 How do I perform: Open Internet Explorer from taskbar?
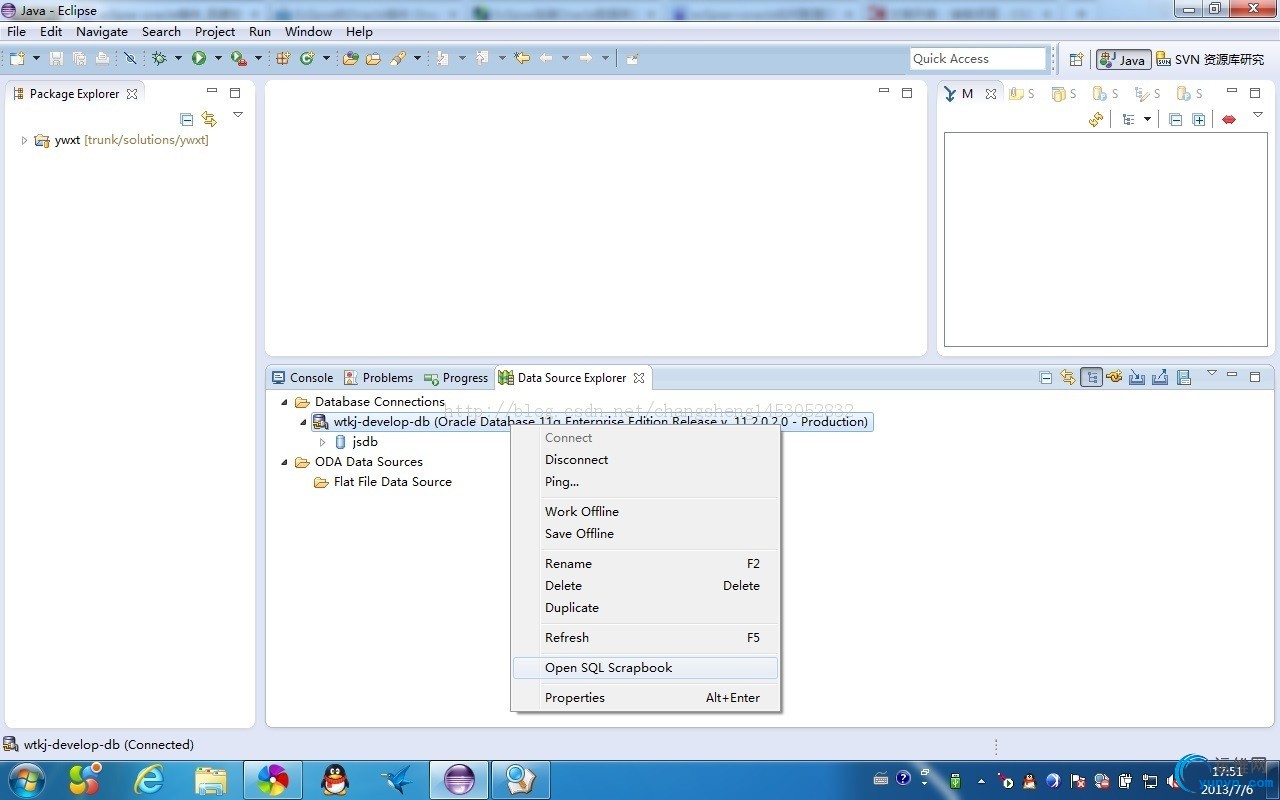coord(149,780)
